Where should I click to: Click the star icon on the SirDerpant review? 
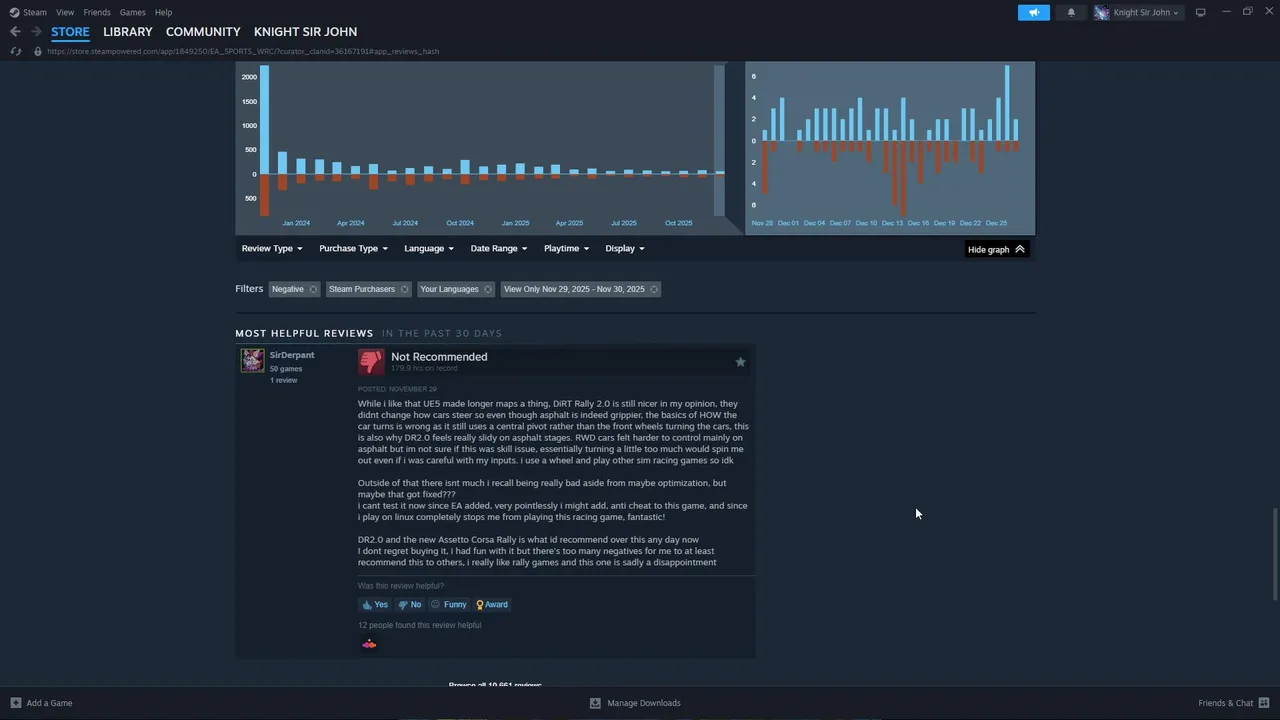740,362
